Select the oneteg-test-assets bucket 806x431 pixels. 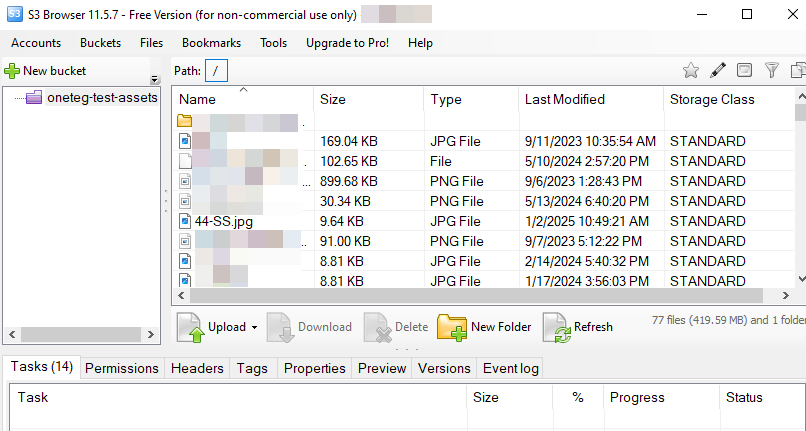pos(102,98)
